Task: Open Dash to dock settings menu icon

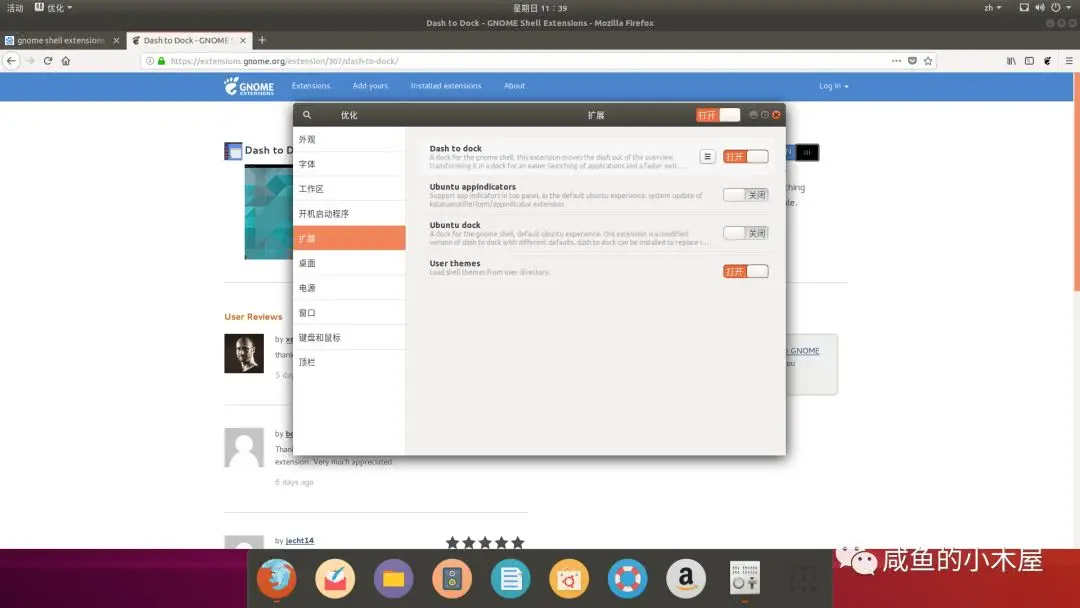Action: tap(707, 156)
